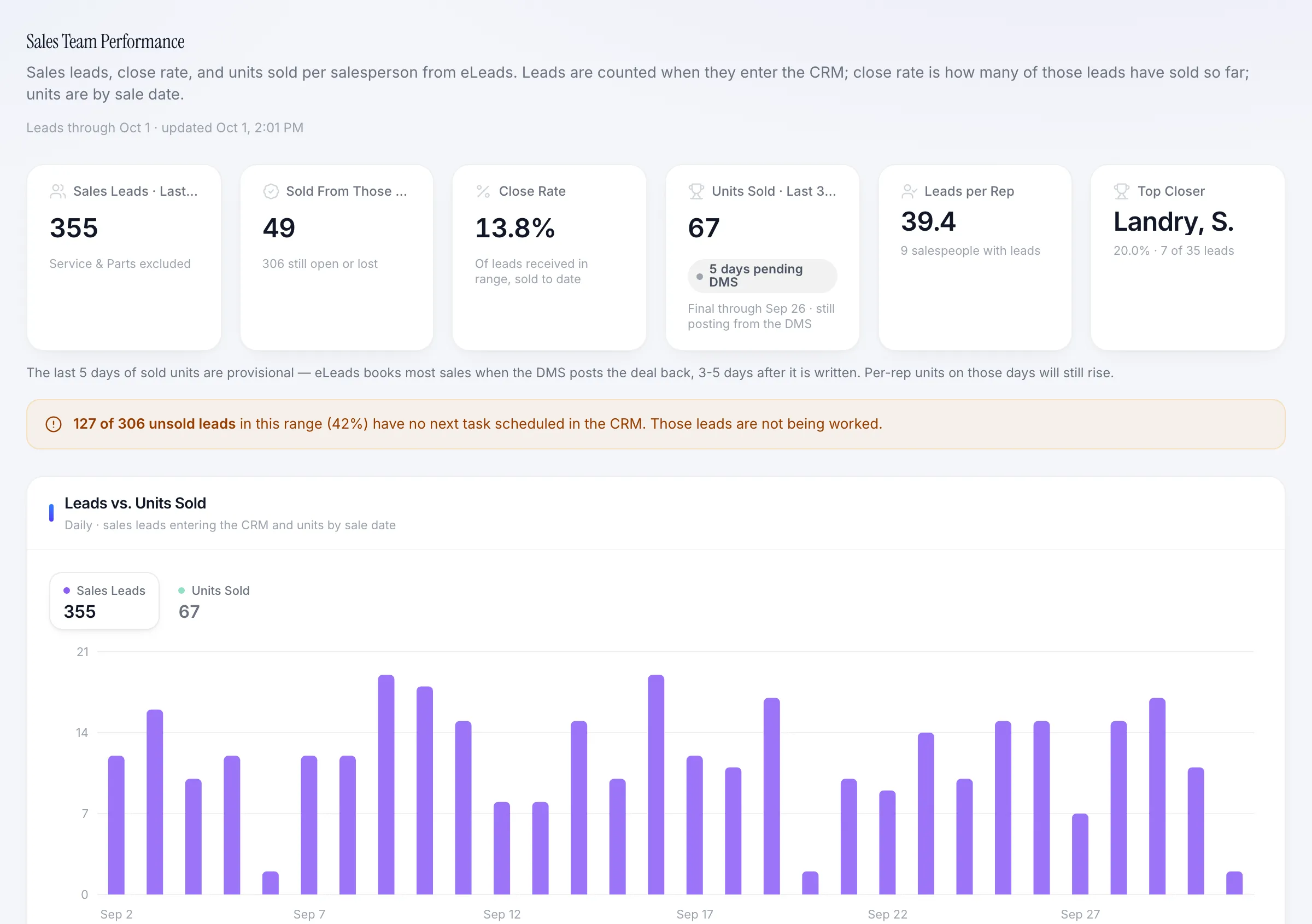1312x924 pixels.
Task: Click the 'Sales Team Performance' heading
Action: point(105,42)
